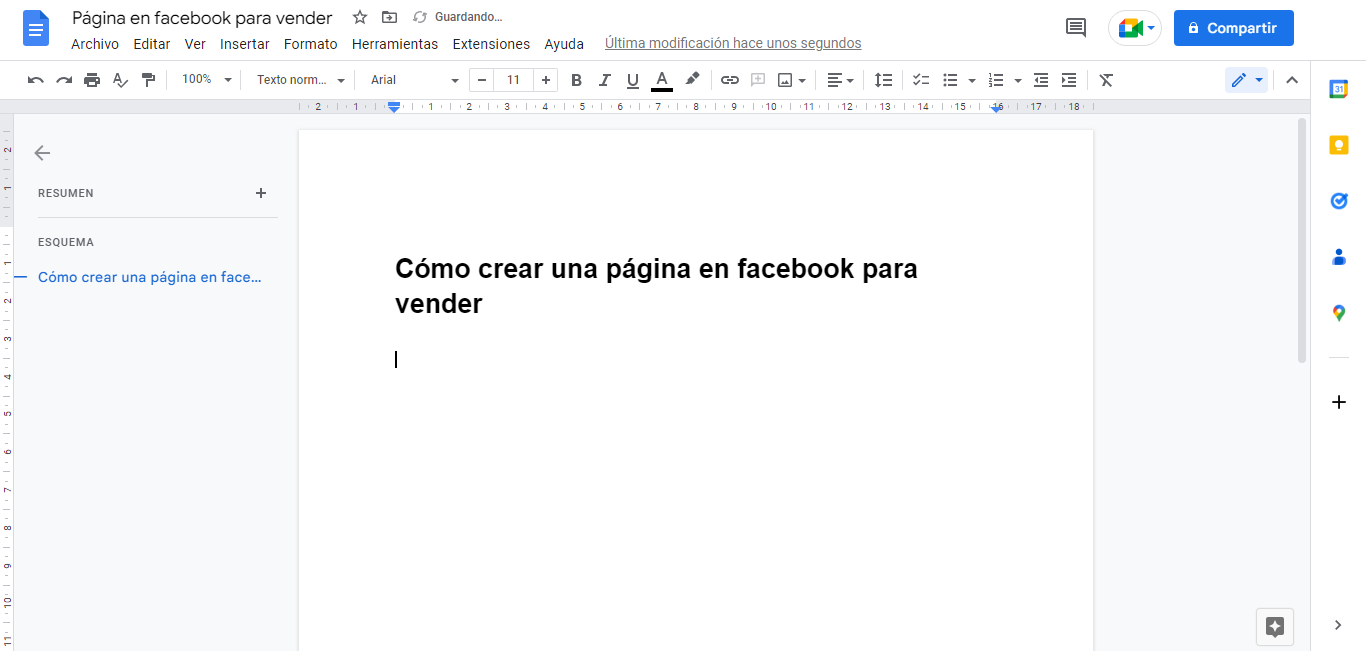
Task: Open the Última modificación version history link
Action: [733, 44]
